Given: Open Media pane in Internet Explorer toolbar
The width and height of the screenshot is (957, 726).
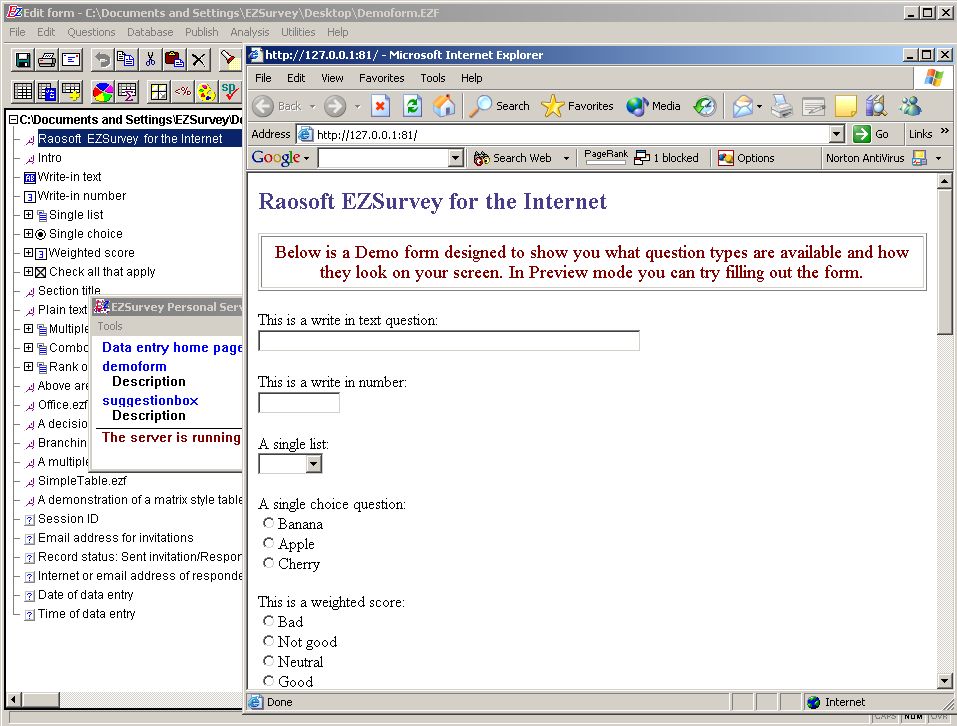Looking at the screenshot, I should [x=654, y=106].
